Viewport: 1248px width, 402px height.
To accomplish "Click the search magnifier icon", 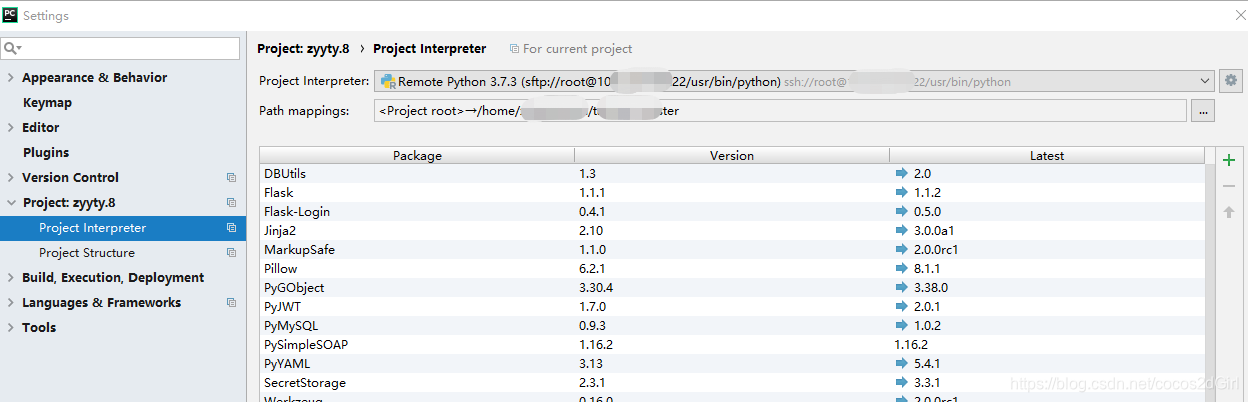I will pos(12,48).
